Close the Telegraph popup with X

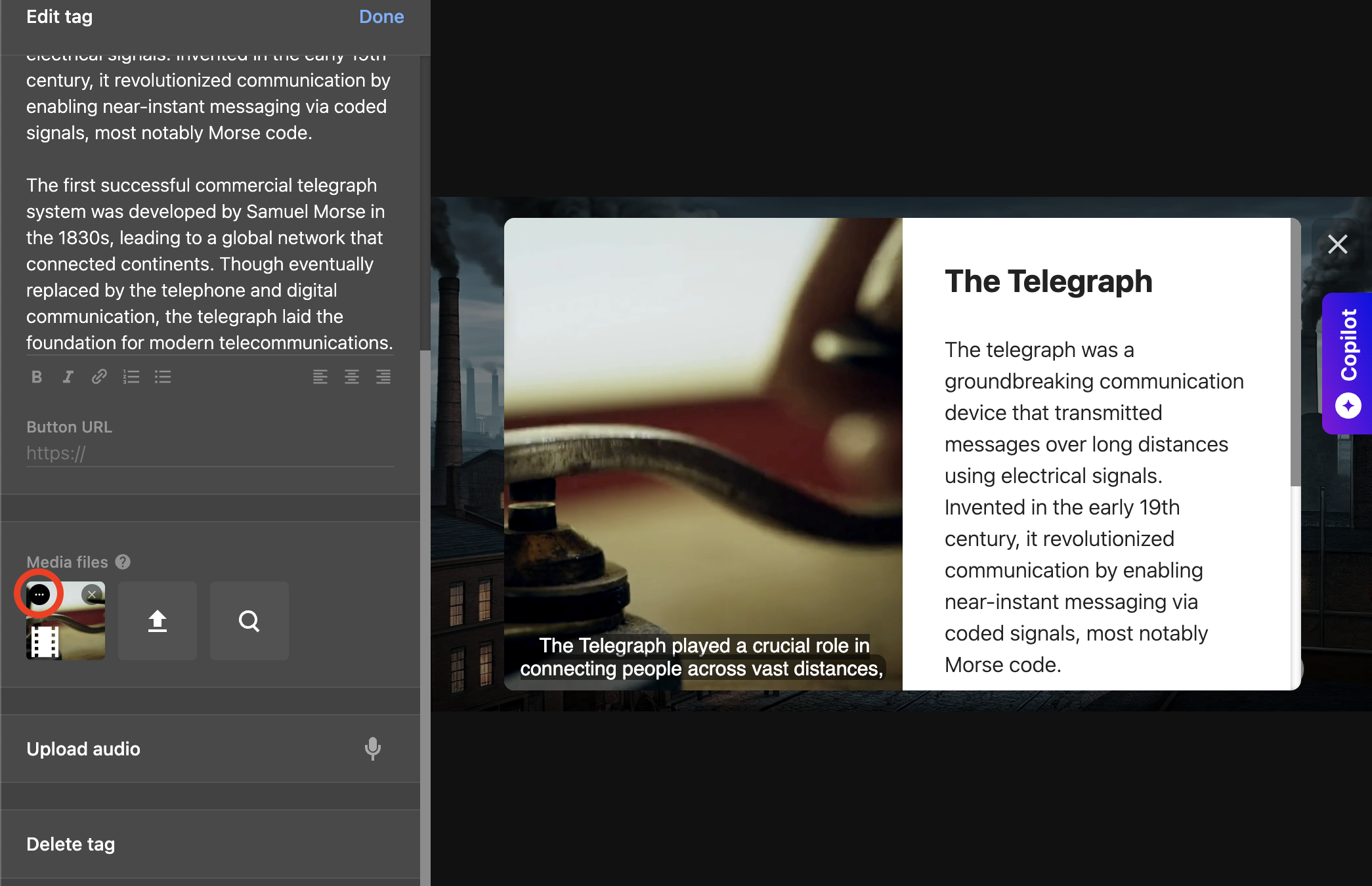(x=1338, y=244)
